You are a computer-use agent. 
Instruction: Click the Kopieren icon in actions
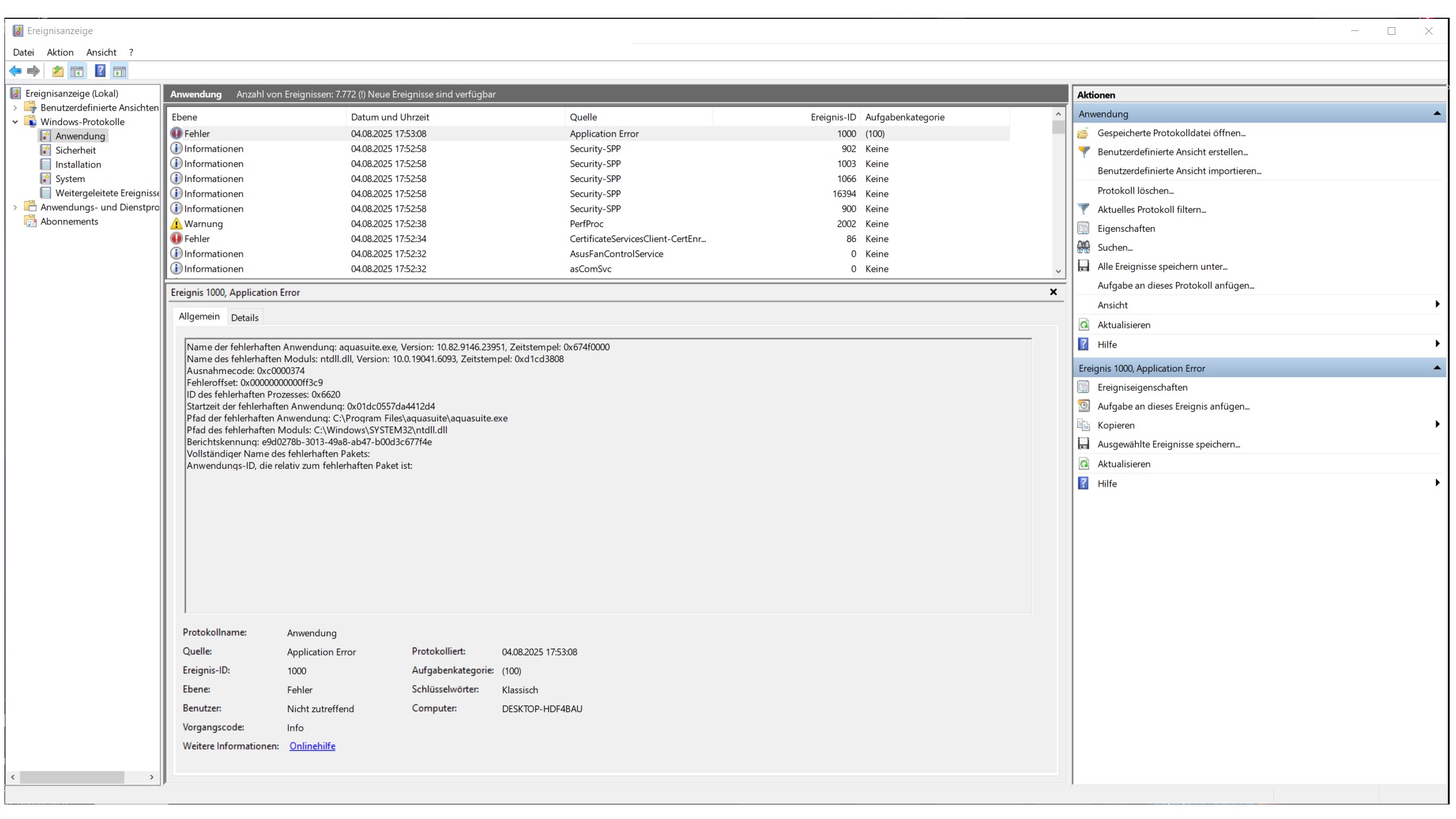[1083, 425]
